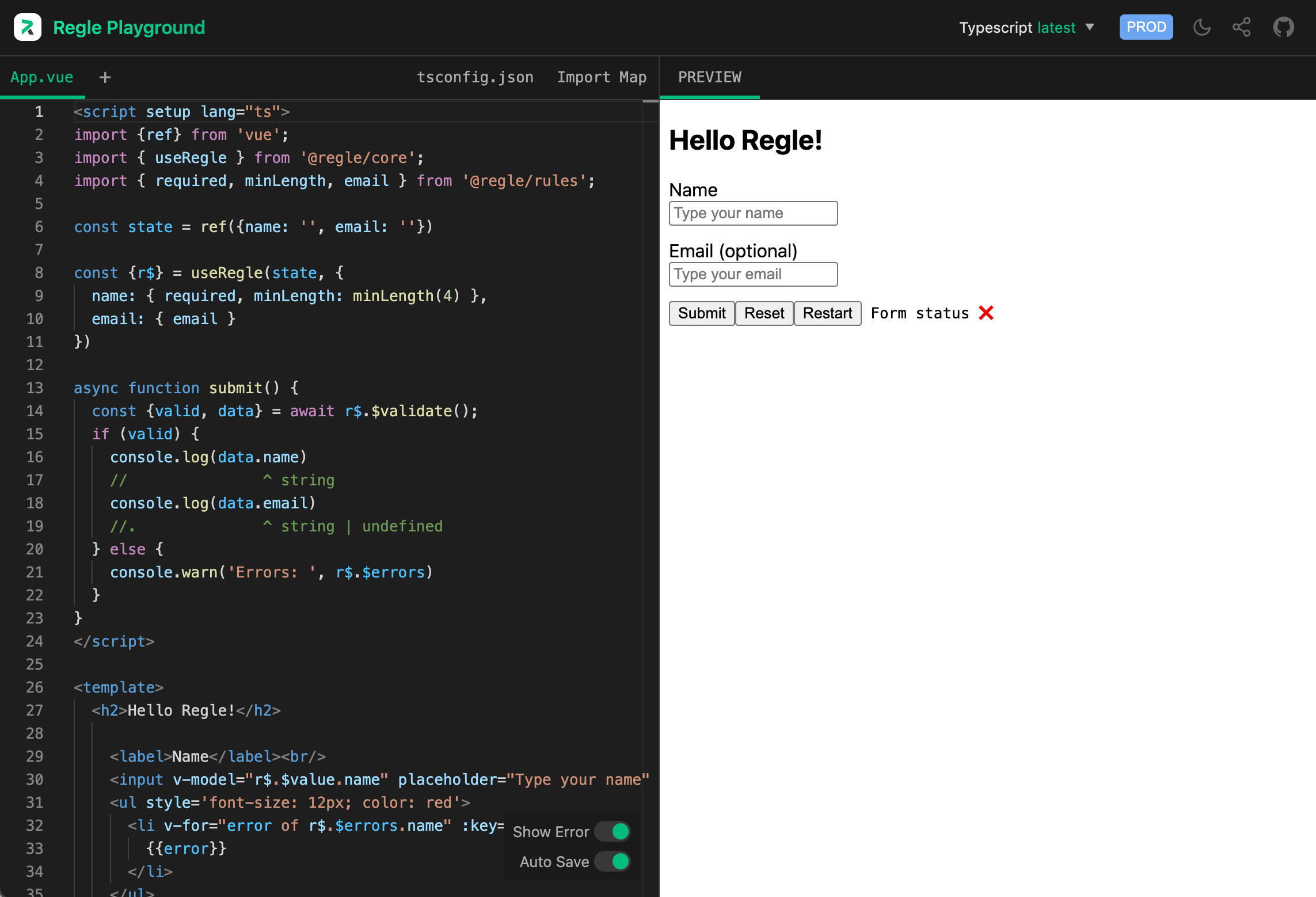Click "console.warn('Errors: '" on line 21

click(x=212, y=572)
